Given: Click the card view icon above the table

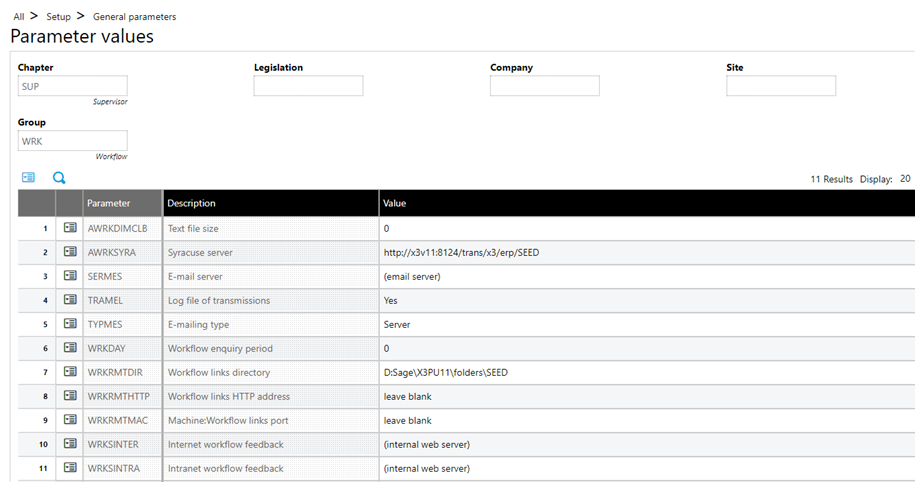Looking at the screenshot, I should (x=28, y=178).
